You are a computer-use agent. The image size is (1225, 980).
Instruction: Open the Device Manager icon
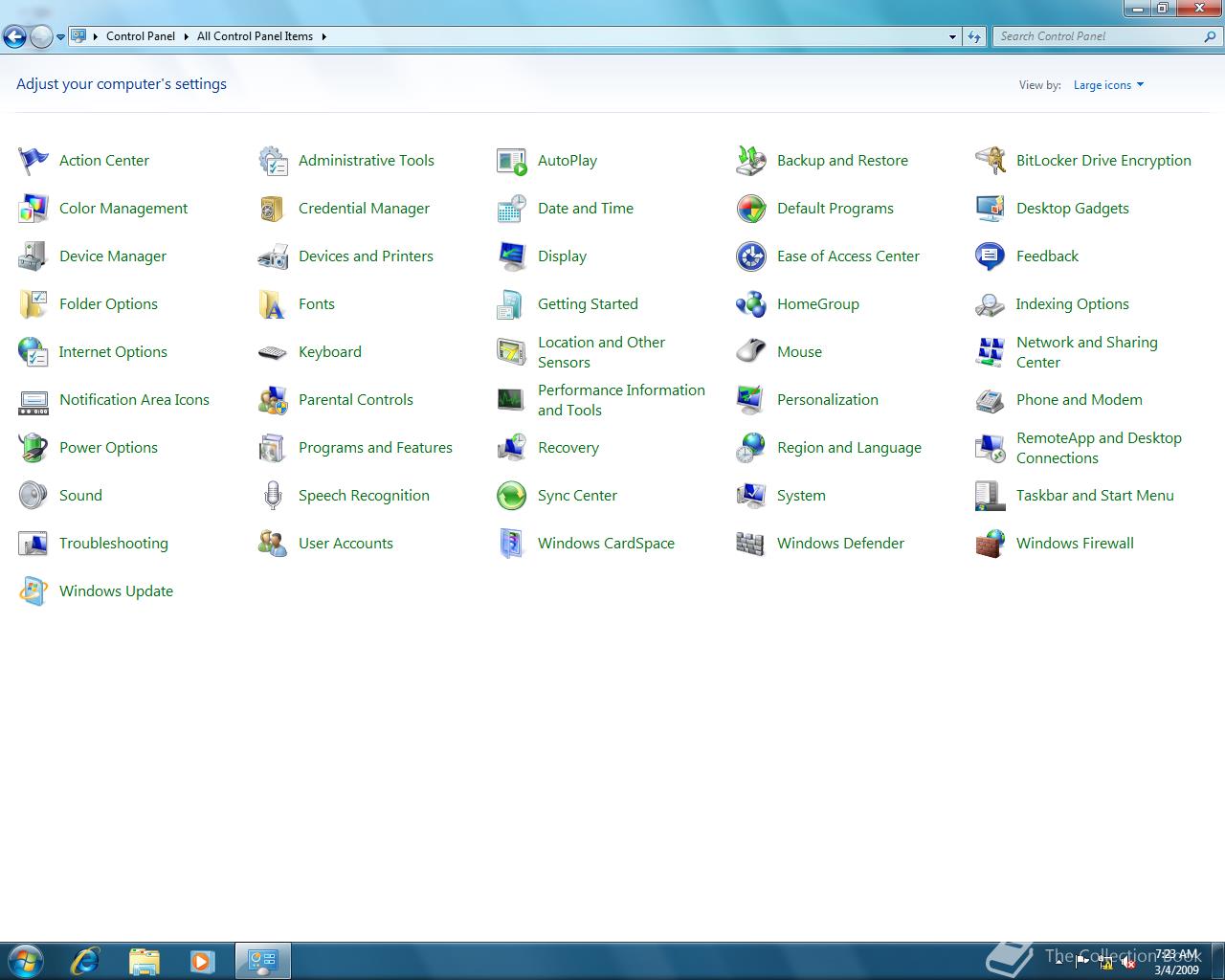(33, 256)
